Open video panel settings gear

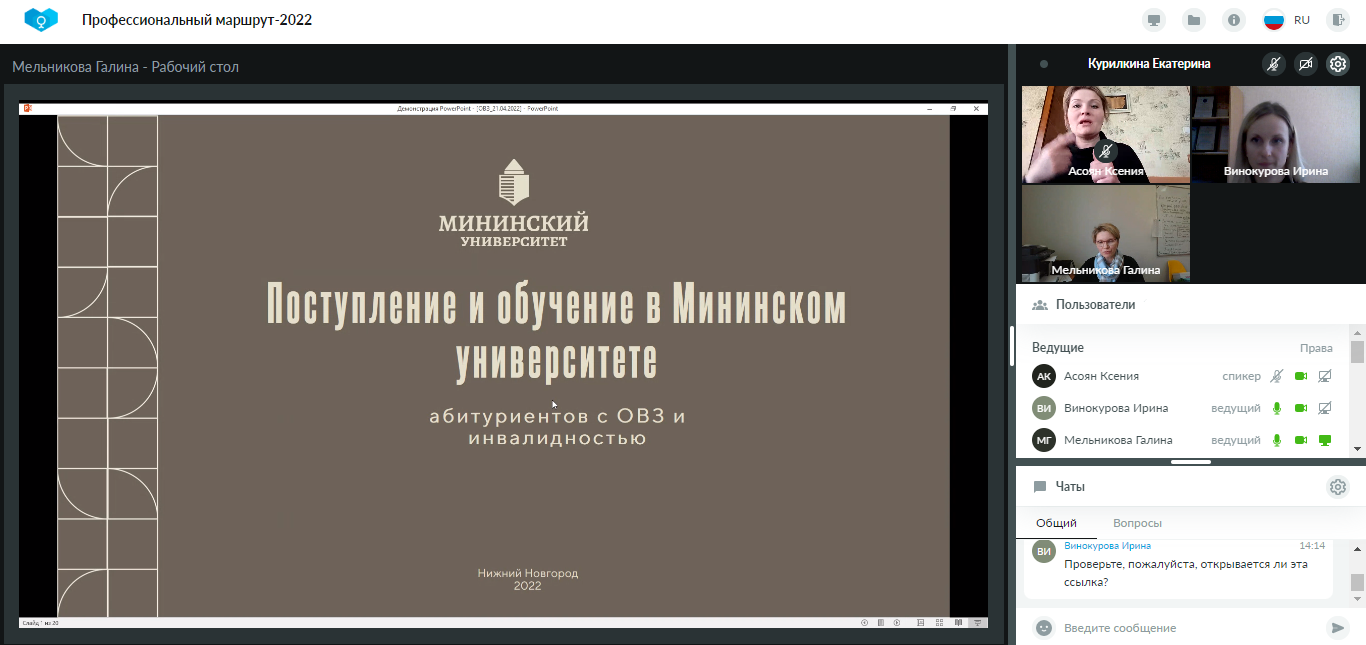1337,64
